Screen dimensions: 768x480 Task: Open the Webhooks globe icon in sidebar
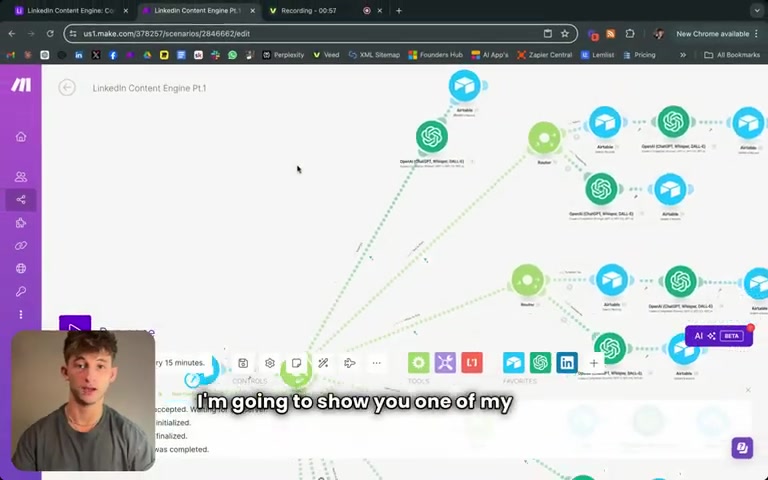tap(21, 268)
